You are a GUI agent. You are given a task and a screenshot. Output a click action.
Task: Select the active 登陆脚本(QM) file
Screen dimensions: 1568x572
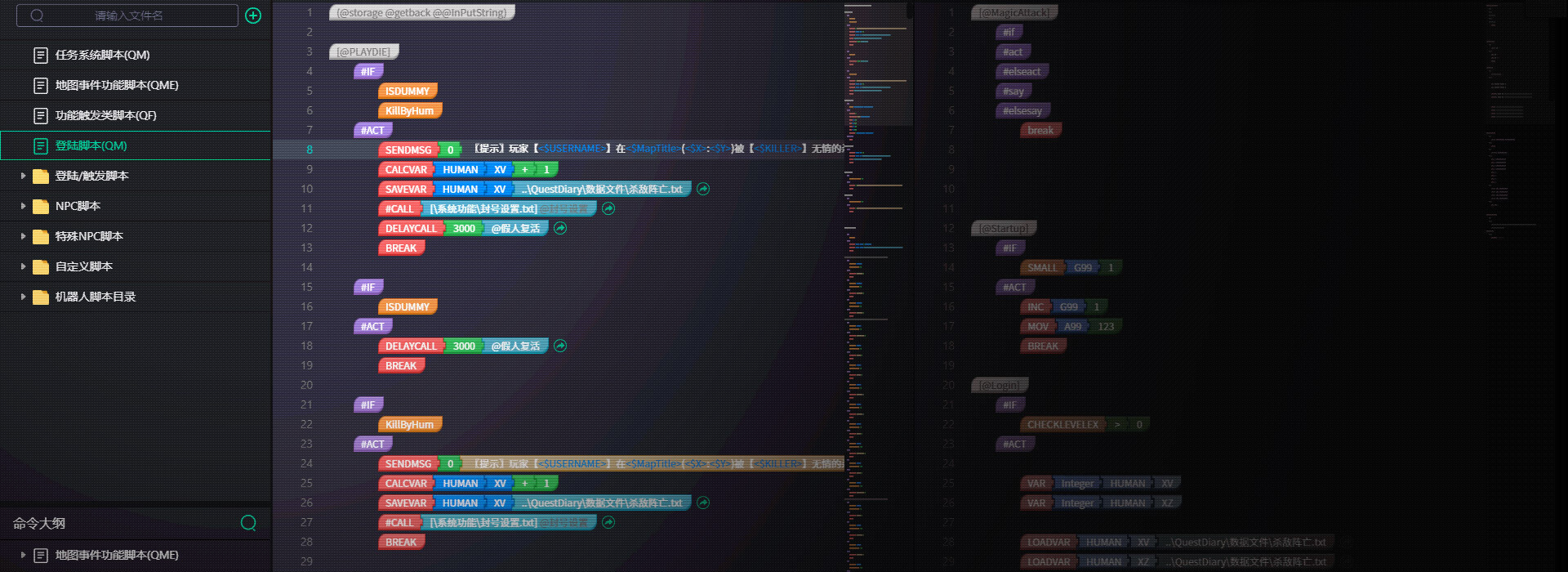pos(91,145)
